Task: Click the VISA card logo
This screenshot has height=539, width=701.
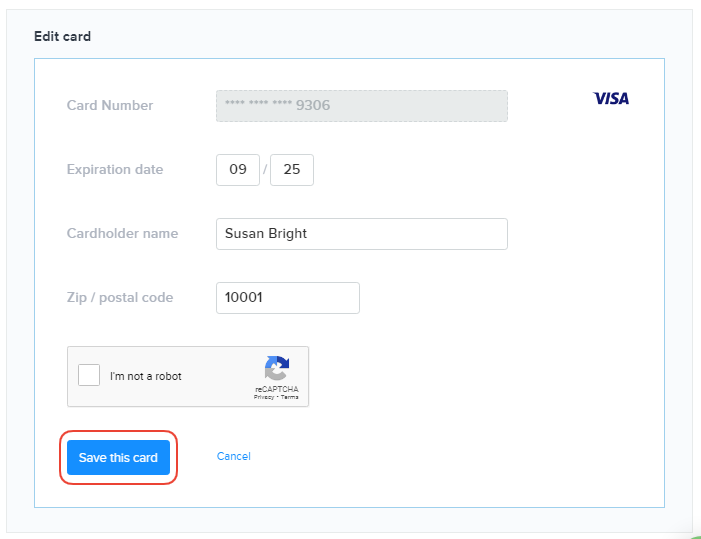Action: coord(611,99)
